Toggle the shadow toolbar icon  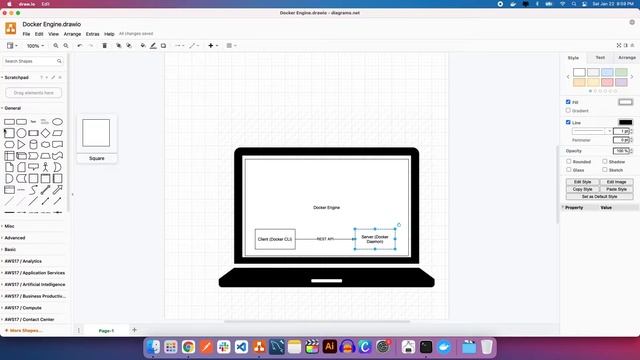(x=163, y=46)
